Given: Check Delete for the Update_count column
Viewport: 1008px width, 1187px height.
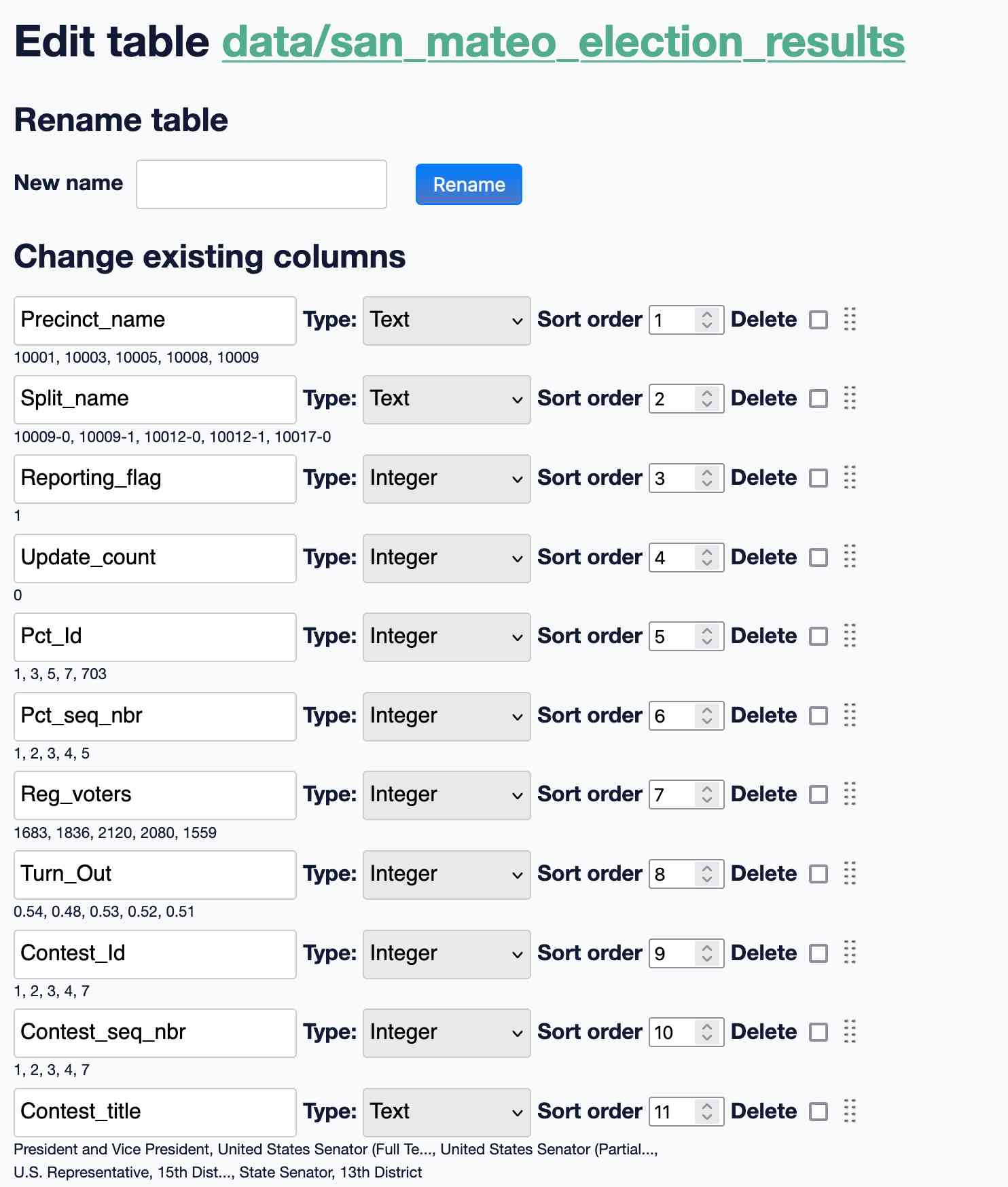Looking at the screenshot, I should (818, 558).
